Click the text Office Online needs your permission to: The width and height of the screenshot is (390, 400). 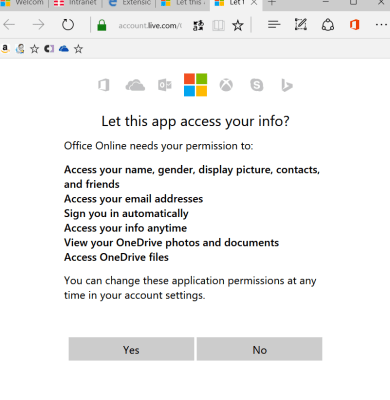tap(159, 146)
